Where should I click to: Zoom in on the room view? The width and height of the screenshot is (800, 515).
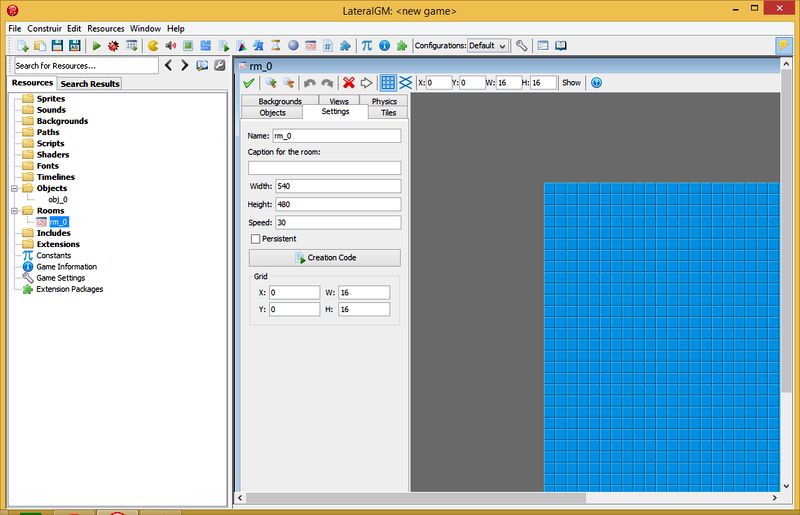(x=271, y=83)
